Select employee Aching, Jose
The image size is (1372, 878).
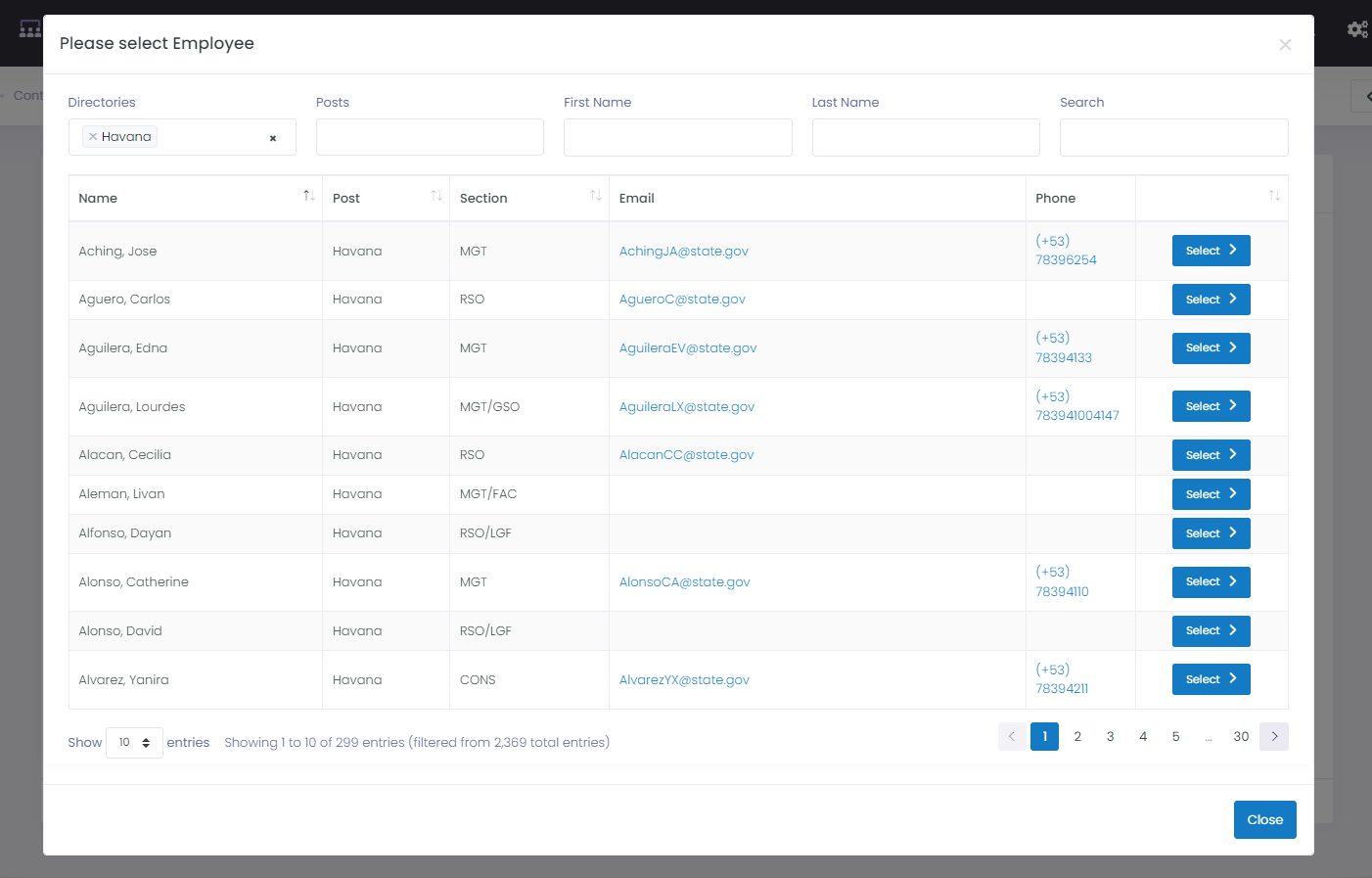coord(1212,251)
